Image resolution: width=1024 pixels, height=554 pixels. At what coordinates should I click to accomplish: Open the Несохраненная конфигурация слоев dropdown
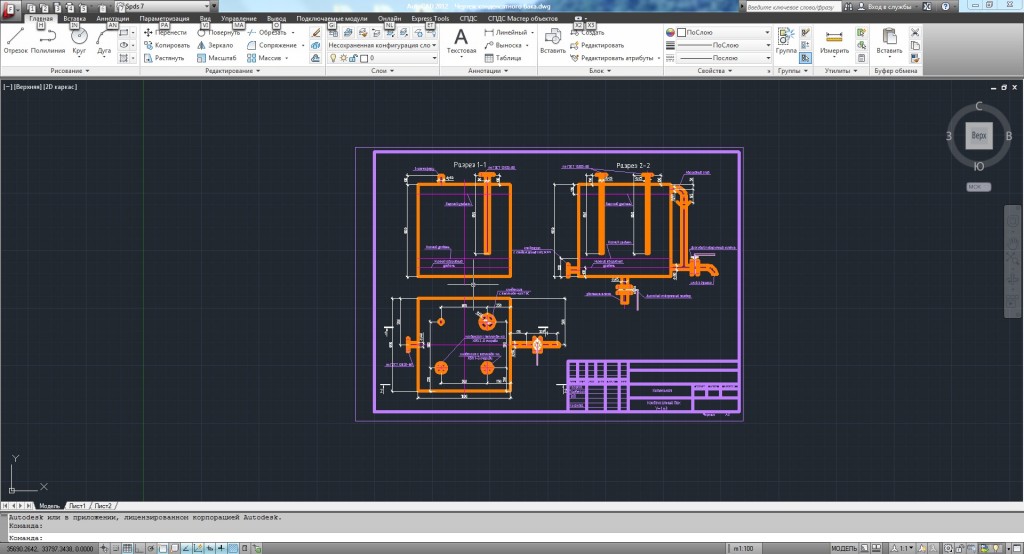pyautogui.click(x=382, y=45)
